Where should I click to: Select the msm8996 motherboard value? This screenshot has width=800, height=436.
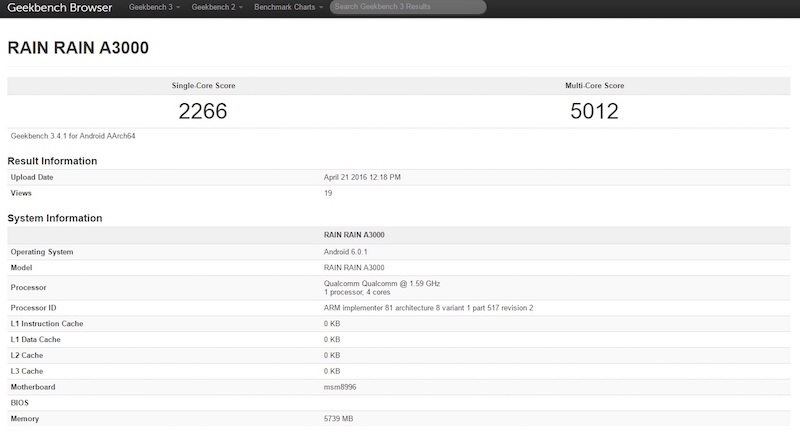[340, 387]
